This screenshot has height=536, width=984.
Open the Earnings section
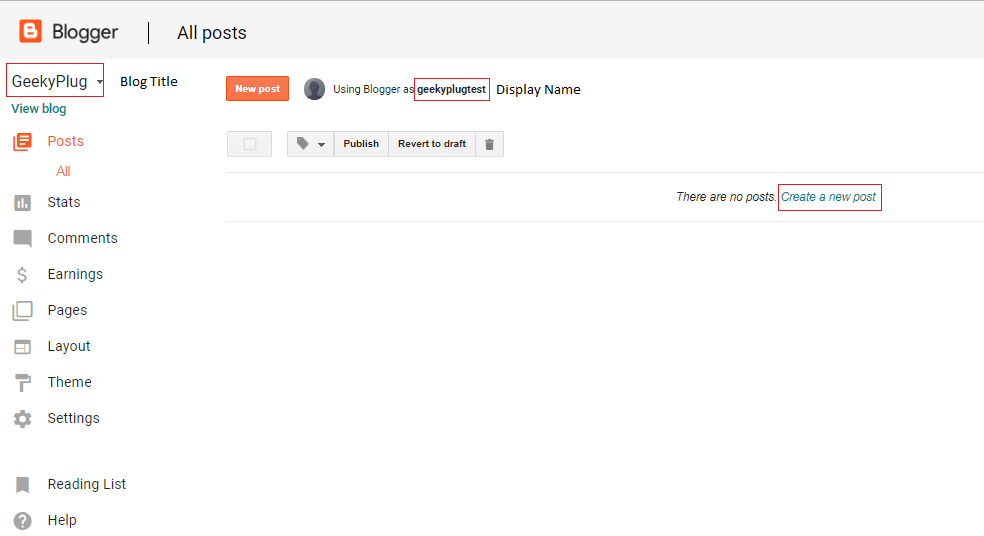tap(75, 274)
